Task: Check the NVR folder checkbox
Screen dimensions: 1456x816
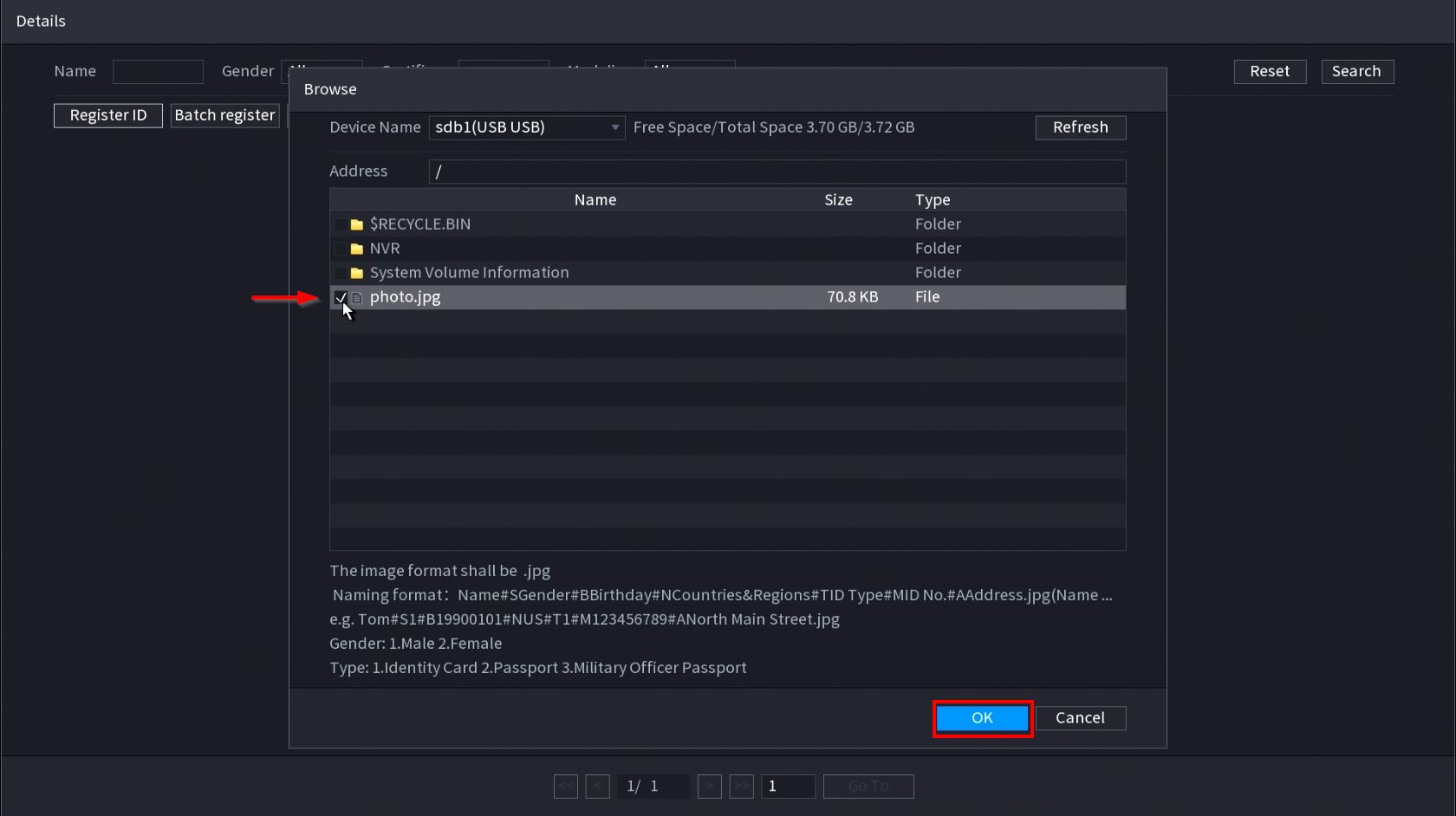Action: tap(341, 249)
